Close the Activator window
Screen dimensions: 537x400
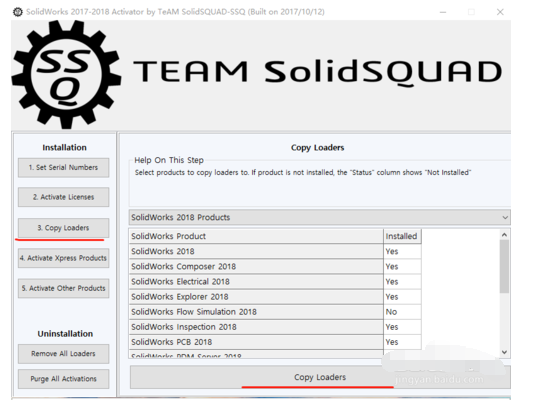tap(500, 12)
